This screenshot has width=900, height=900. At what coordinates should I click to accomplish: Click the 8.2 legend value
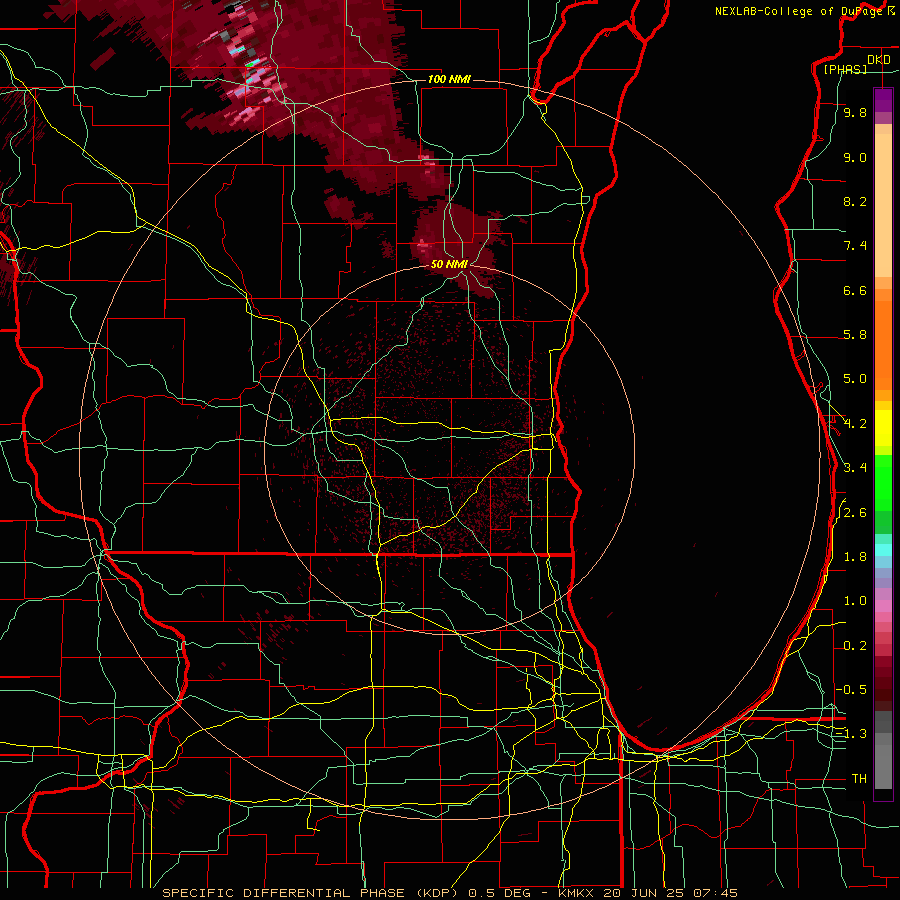(x=855, y=201)
